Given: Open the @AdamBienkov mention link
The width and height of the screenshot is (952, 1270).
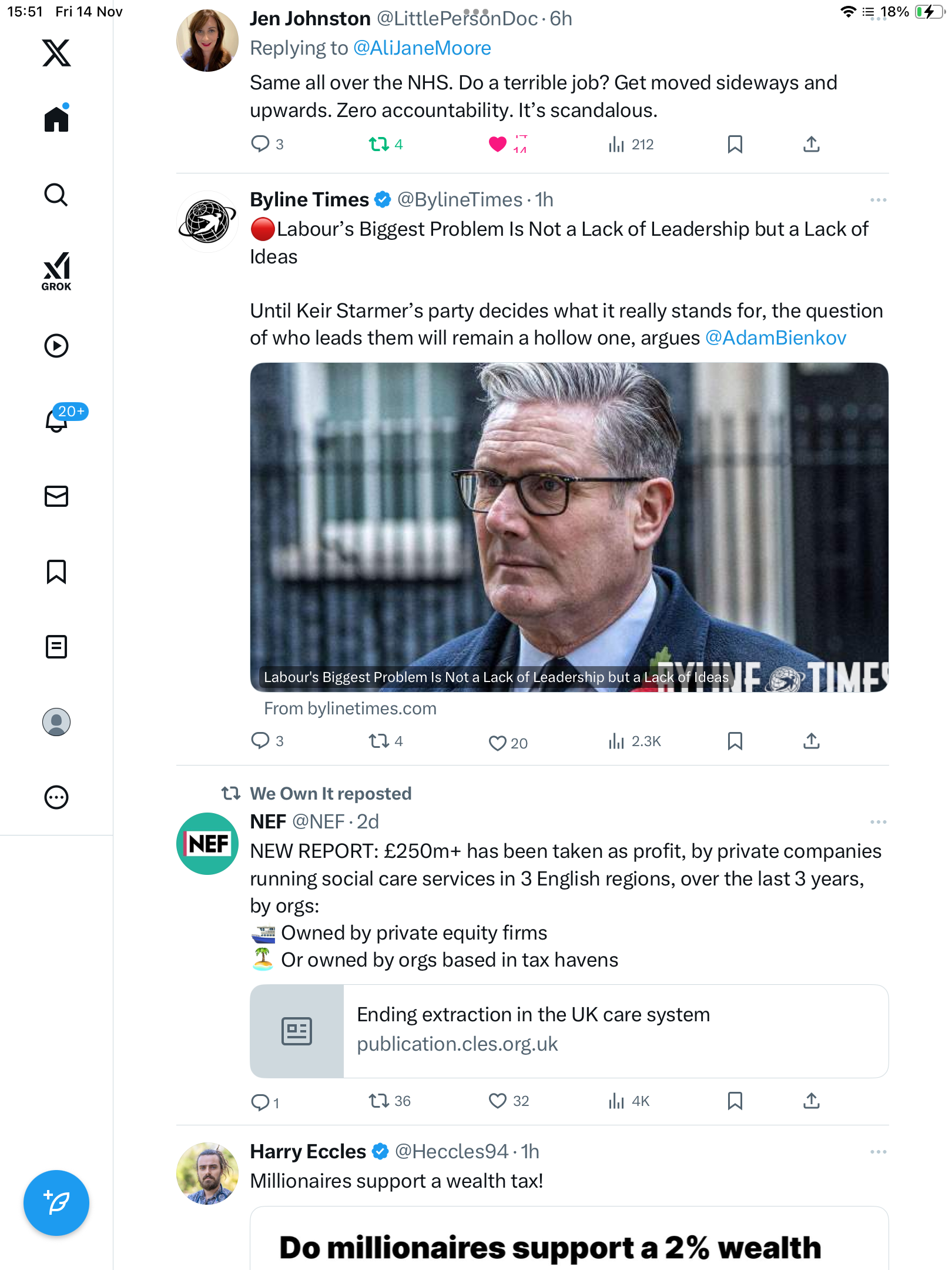Looking at the screenshot, I should coord(776,338).
